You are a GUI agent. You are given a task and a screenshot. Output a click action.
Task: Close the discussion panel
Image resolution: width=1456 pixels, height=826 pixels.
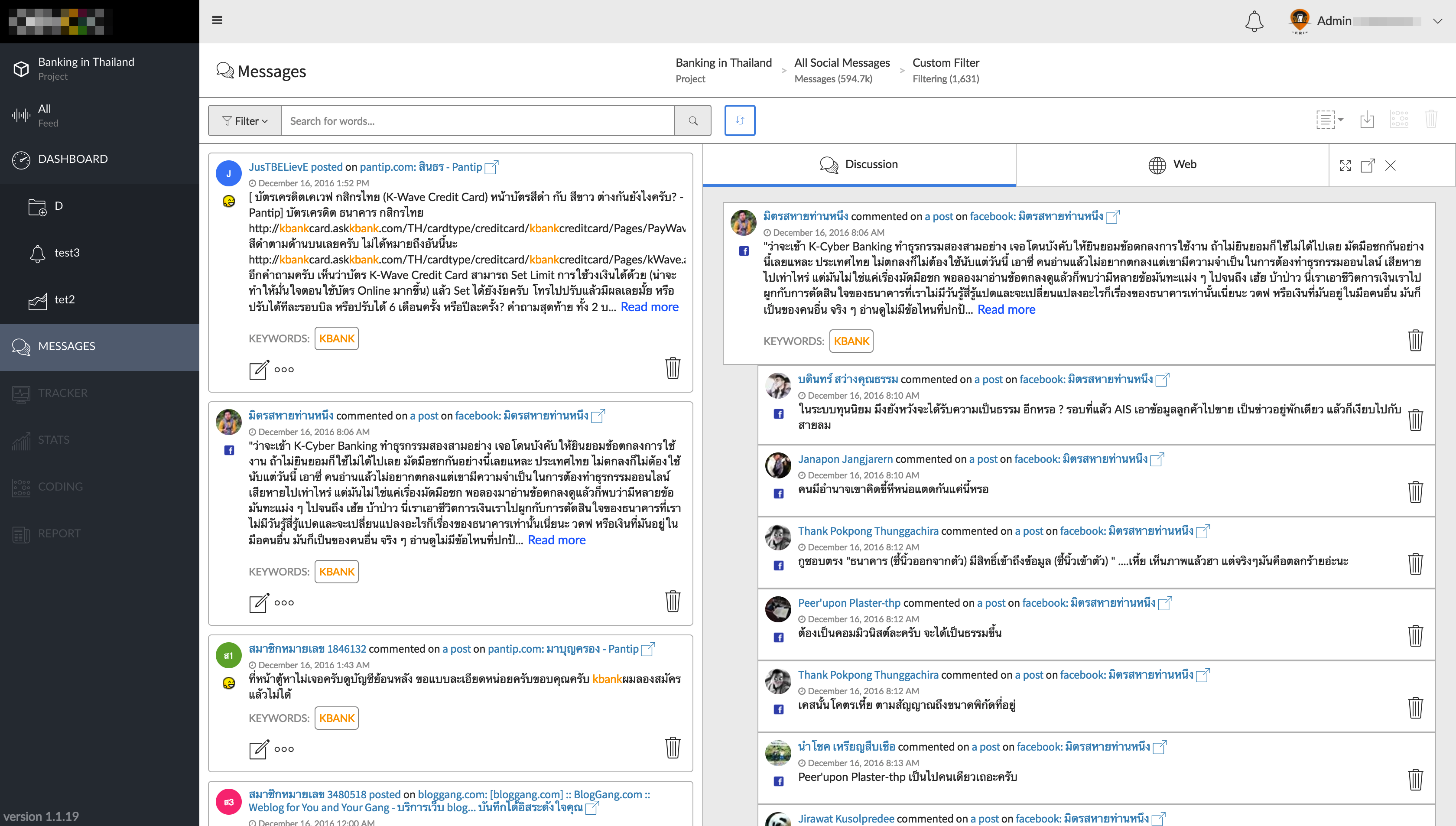(x=1390, y=166)
